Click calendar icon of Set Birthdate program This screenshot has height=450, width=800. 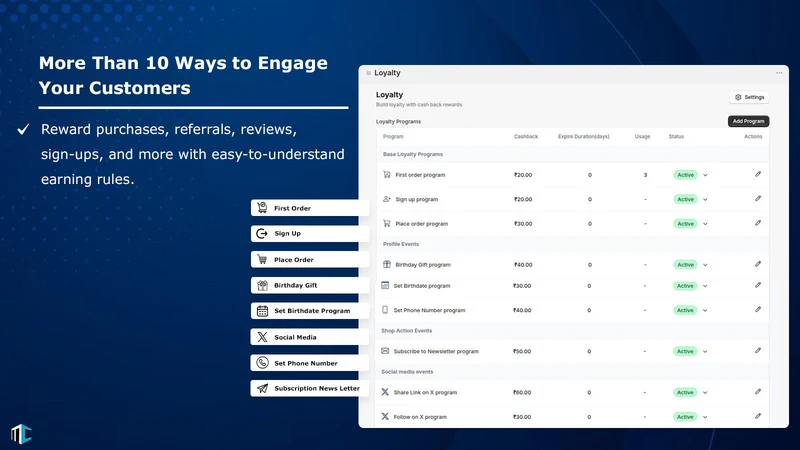tap(385, 285)
